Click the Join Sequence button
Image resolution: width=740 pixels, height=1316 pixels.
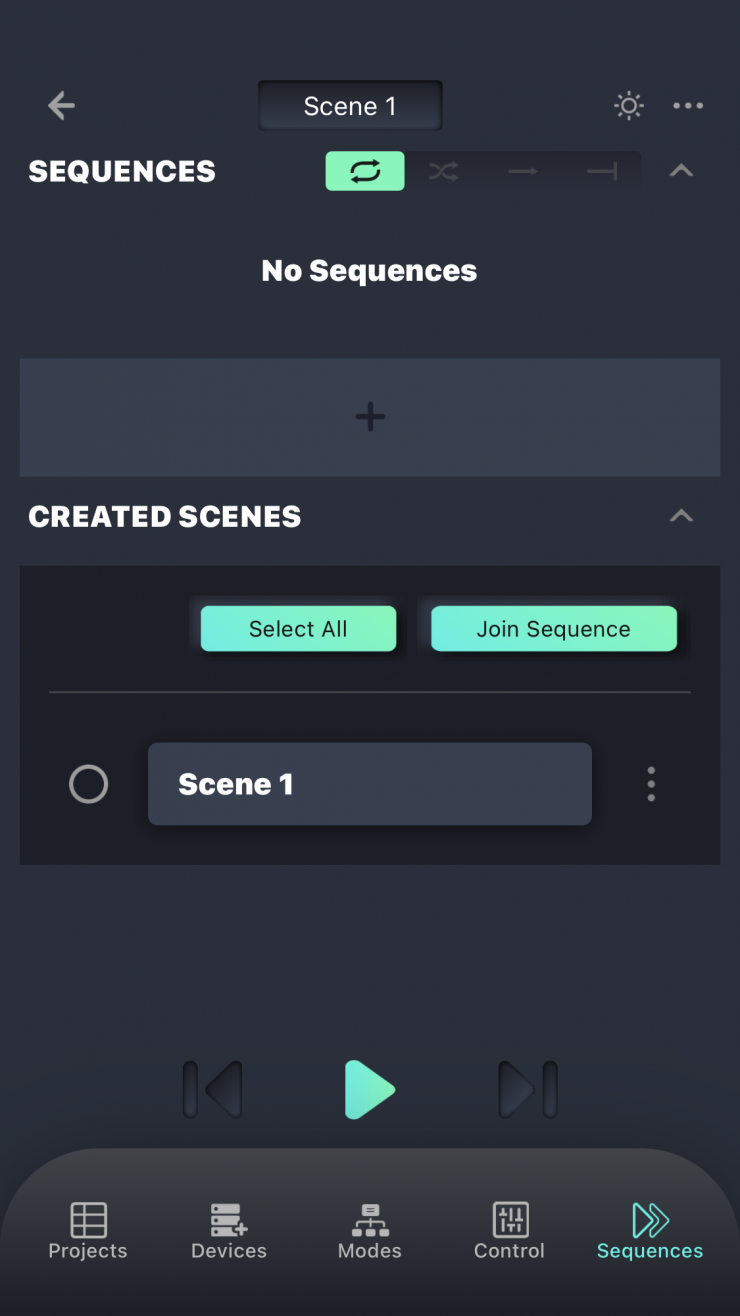tap(553, 629)
